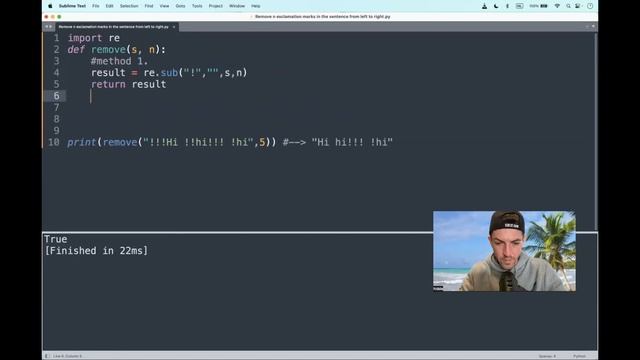Image resolution: width=640 pixels, height=360 pixels.
Task: Open the Edit menu
Action: [109, 6]
